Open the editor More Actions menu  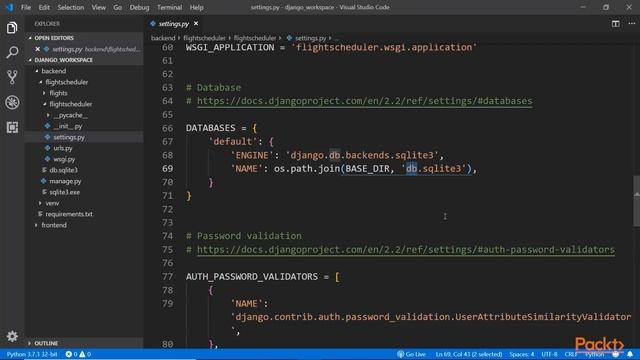click(x=631, y=24)
